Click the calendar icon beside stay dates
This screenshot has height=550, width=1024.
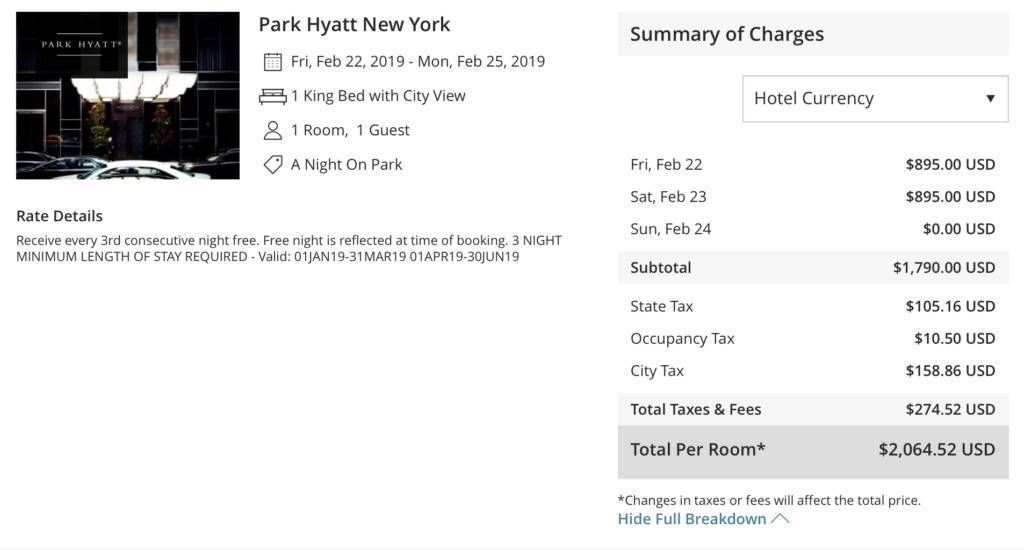[272, 62]
